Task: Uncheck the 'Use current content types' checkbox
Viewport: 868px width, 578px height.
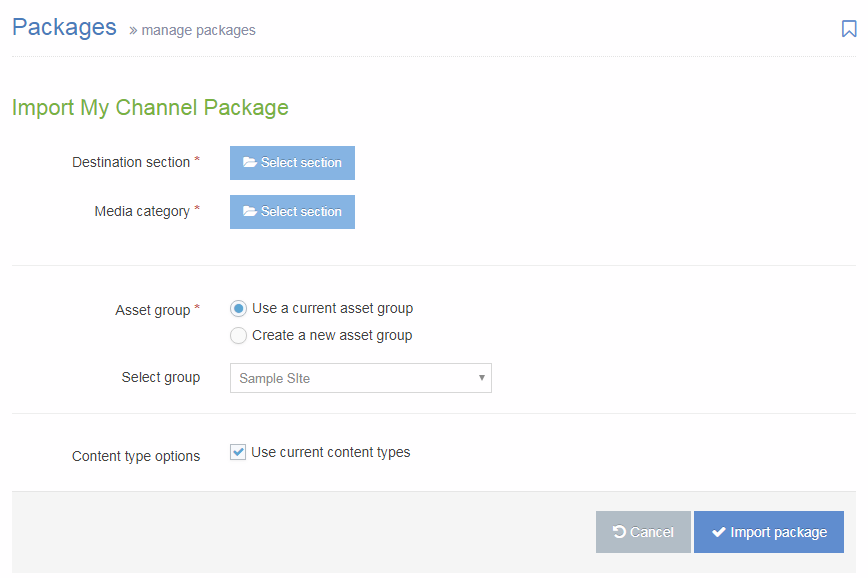Action: coord(238,452)
